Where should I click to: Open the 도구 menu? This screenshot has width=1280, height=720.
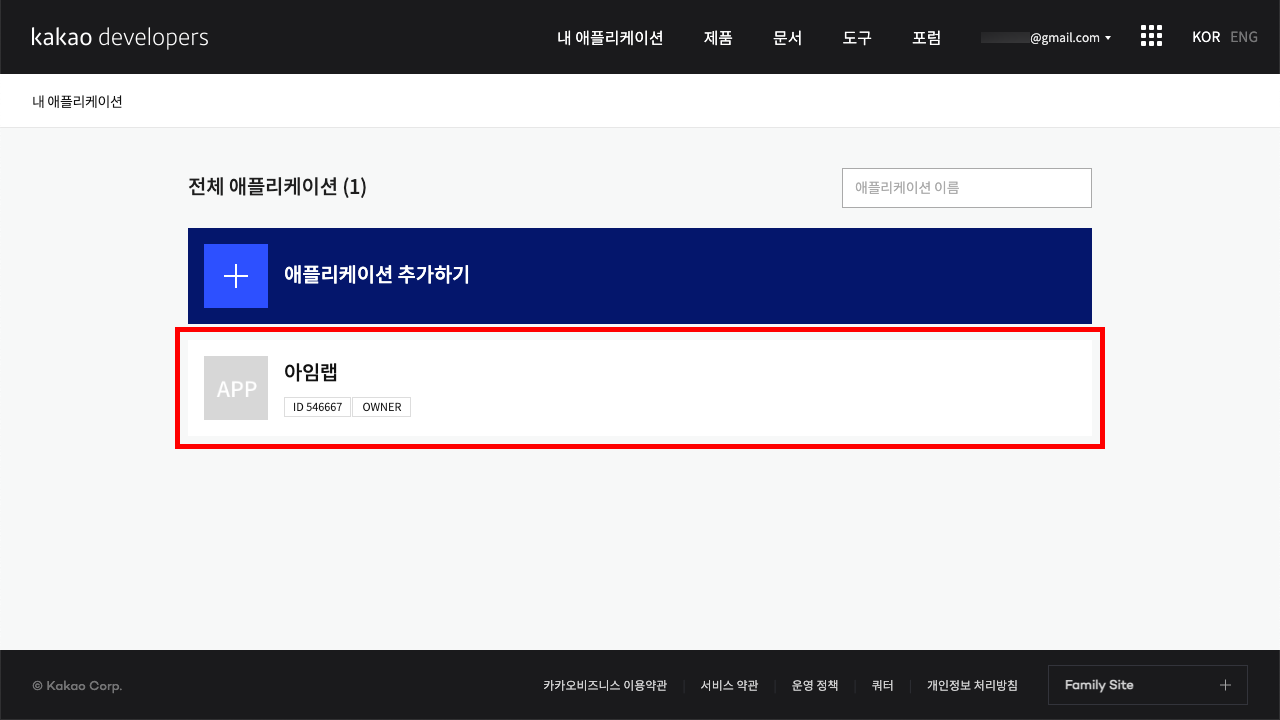click(x=857, y=38)
